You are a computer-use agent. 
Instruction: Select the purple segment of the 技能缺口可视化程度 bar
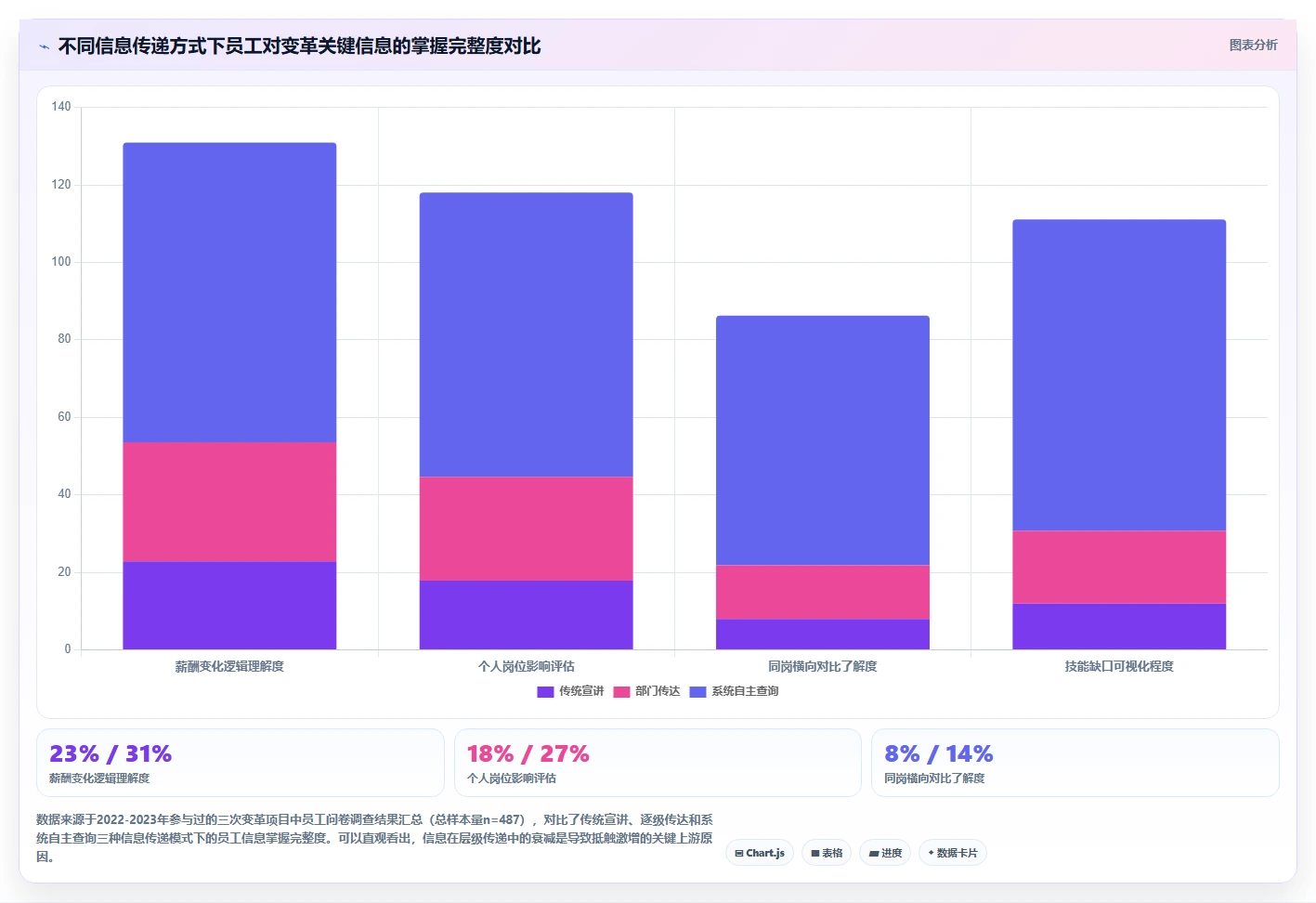click(x=1119, y=627)
